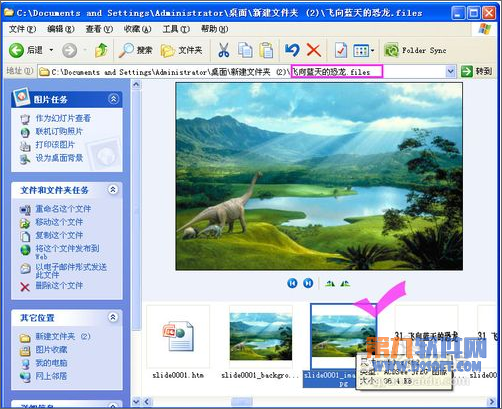Open the 文件(F) menu
502x409 pixels.
pos(22,29)
